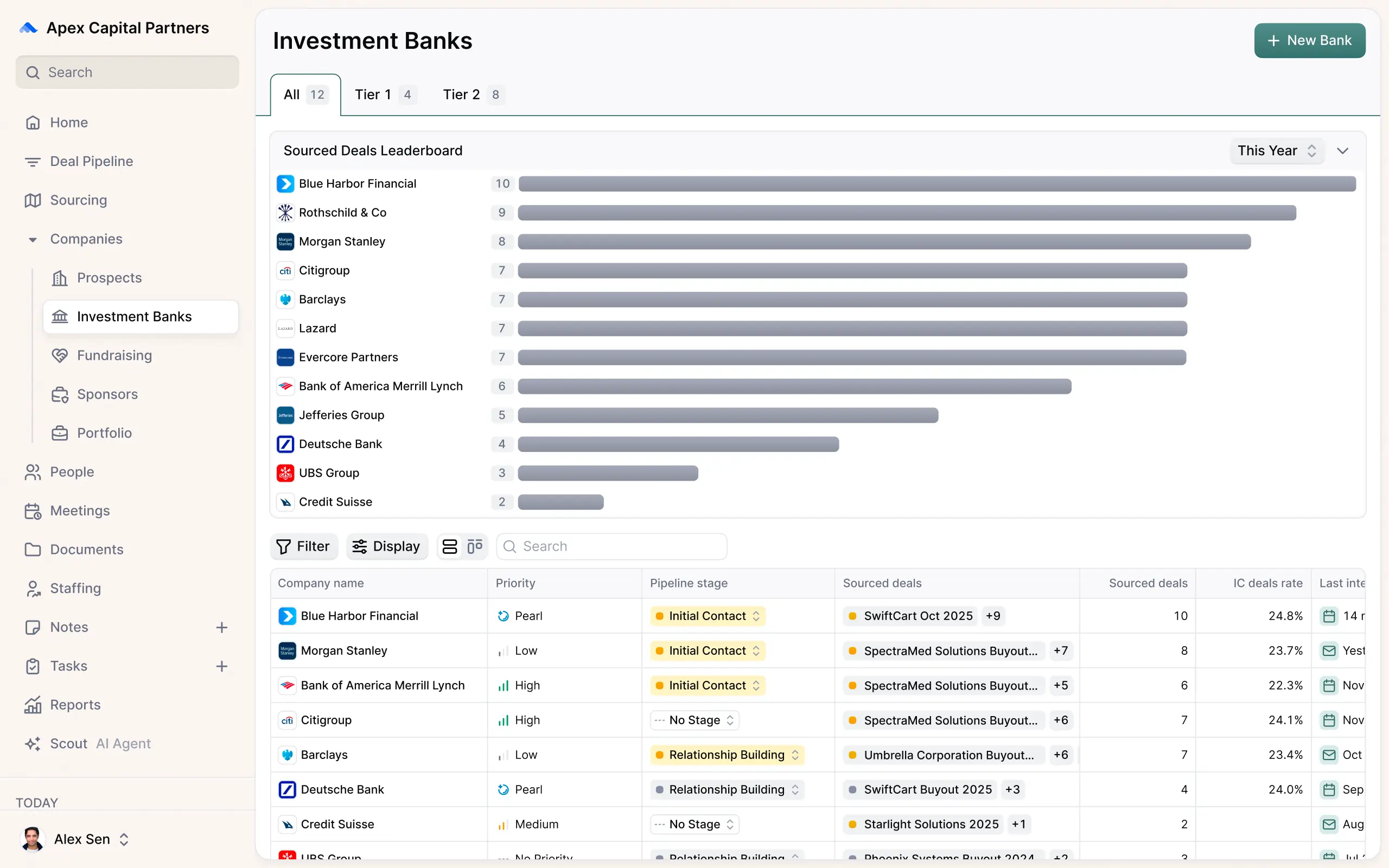Switch to the All tab
Screen dimensions: 1389x868
point(305,95)
